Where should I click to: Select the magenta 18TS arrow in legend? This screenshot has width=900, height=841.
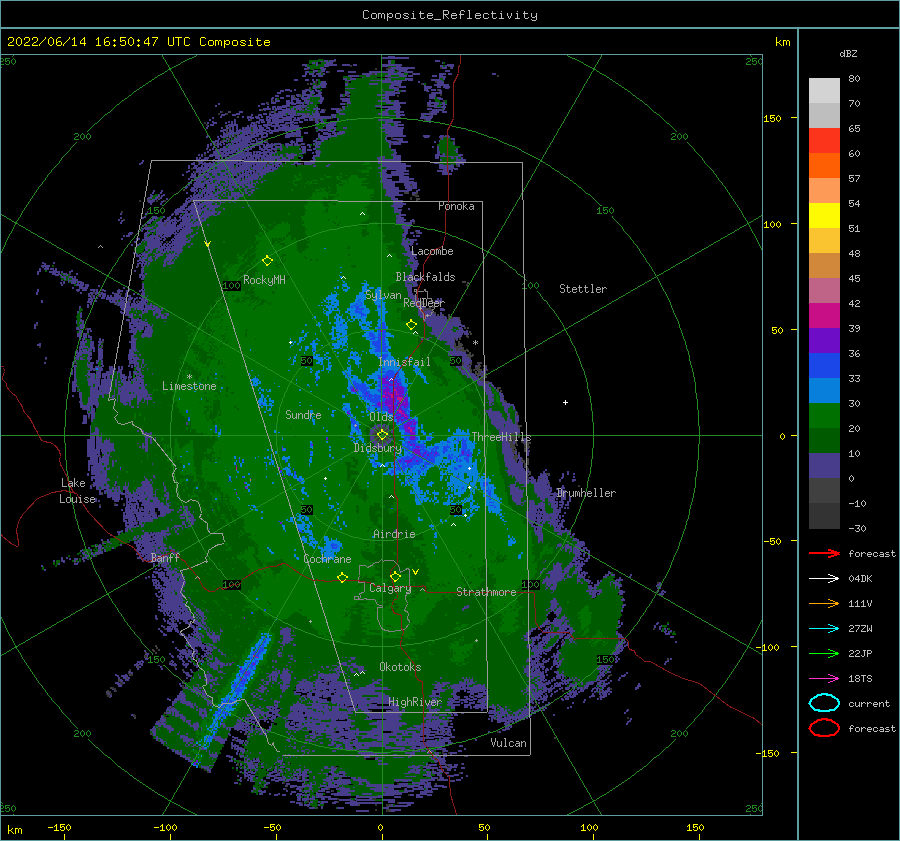click(x=824, y=679)
